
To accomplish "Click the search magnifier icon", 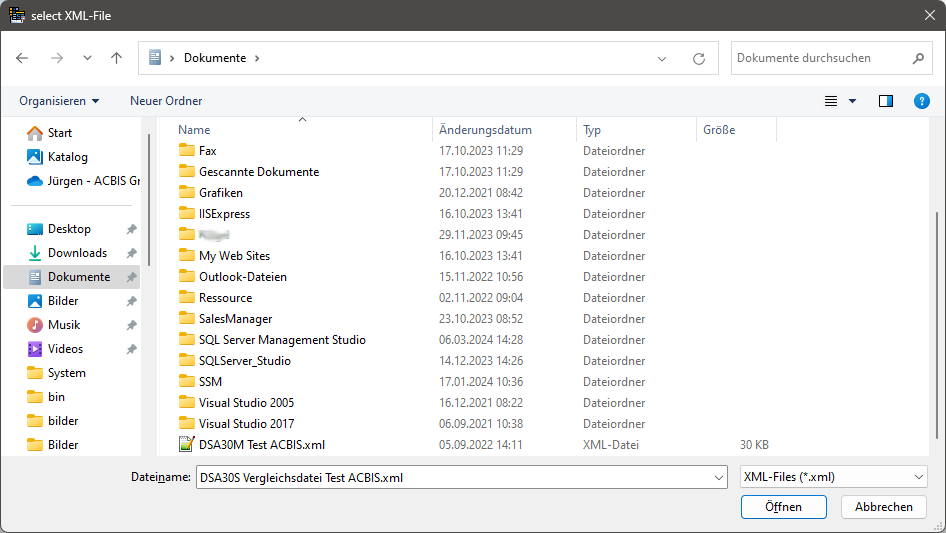I will [x=918, y=58].
